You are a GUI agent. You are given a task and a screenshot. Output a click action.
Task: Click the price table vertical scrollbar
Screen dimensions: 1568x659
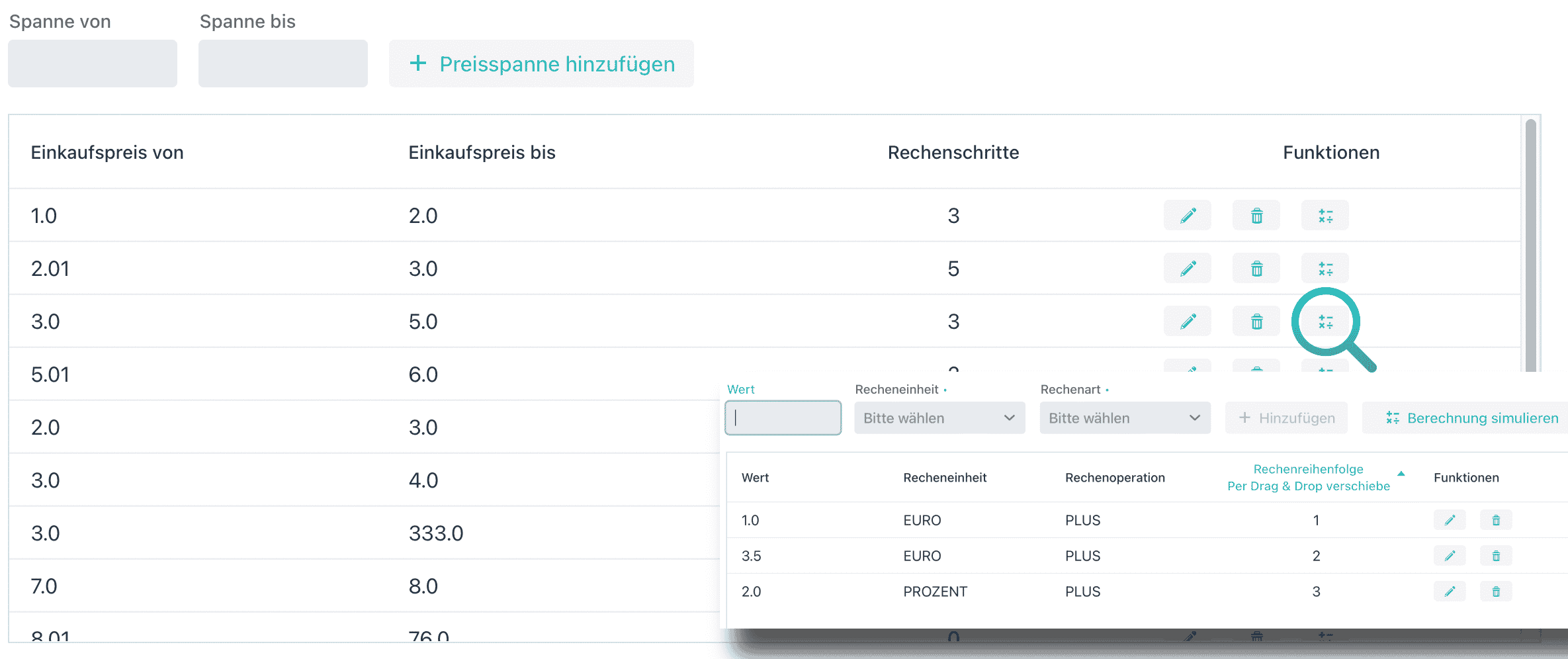1530,245
